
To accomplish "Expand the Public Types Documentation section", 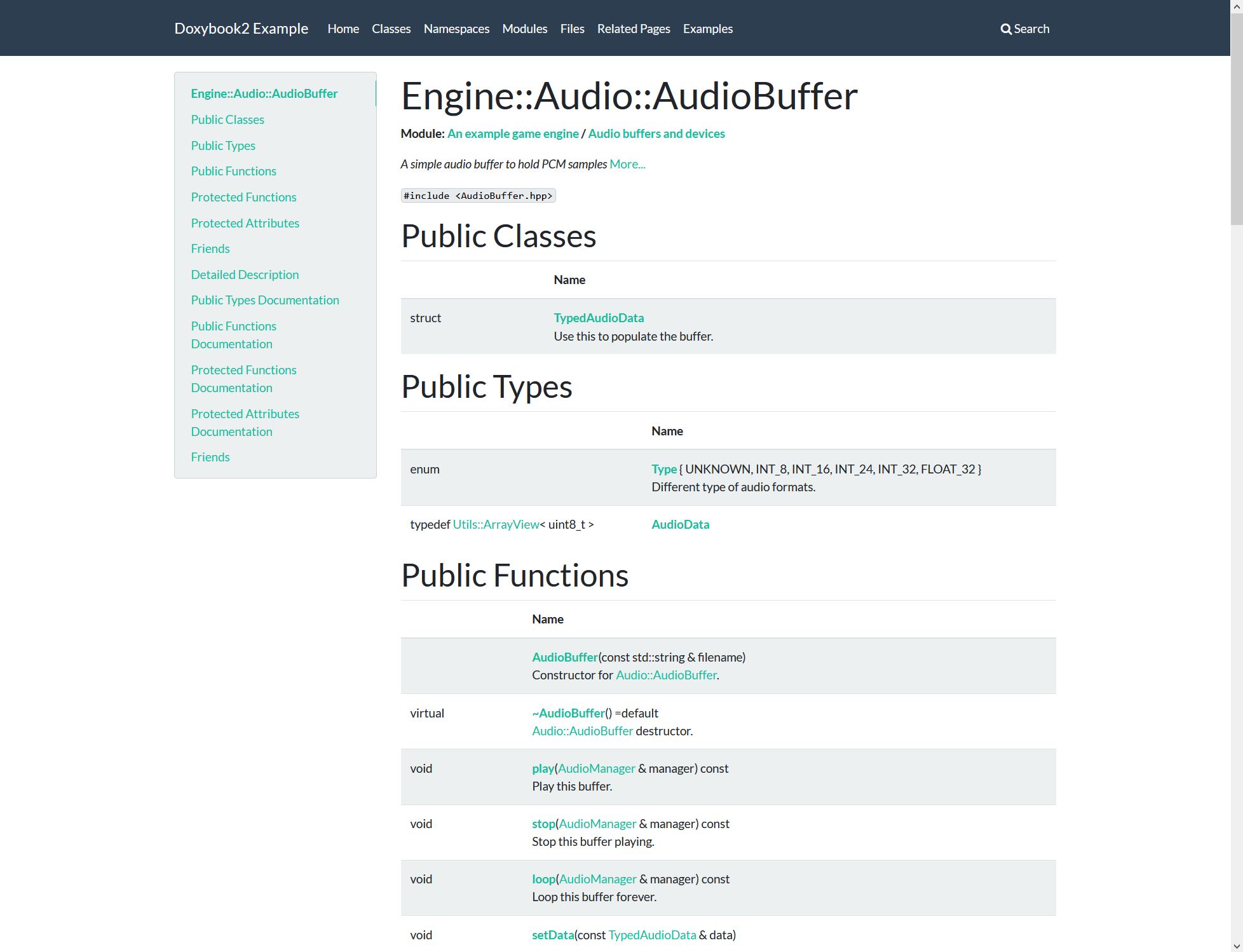I will pos(265,300).
